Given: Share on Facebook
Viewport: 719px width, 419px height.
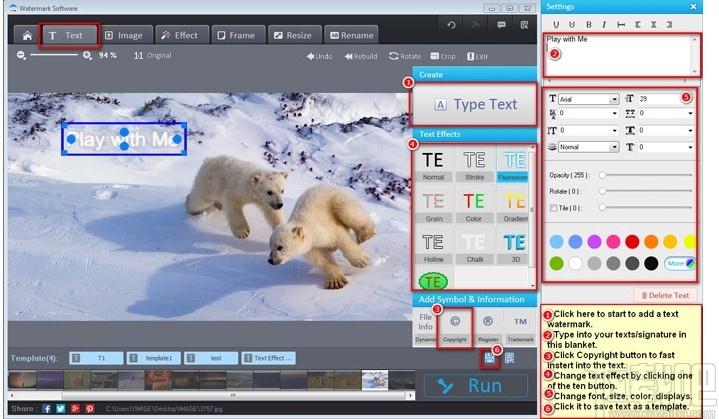Looking at the screenshot, I should [47, 408].
